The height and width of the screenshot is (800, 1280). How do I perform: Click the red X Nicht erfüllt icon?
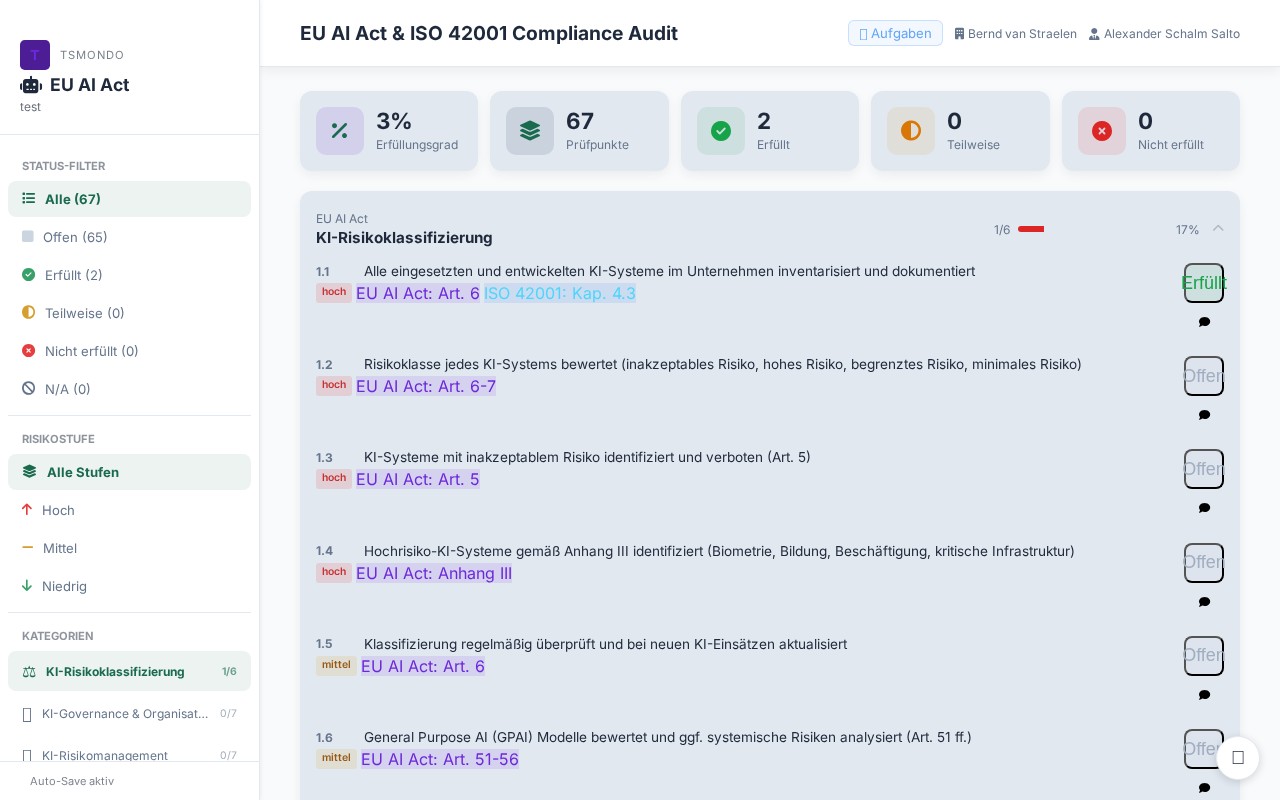(1102, 131)
